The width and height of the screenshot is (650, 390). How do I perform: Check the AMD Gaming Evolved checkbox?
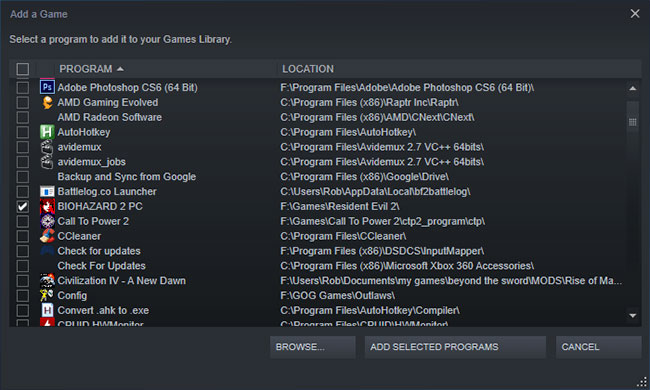pos(23,102)
